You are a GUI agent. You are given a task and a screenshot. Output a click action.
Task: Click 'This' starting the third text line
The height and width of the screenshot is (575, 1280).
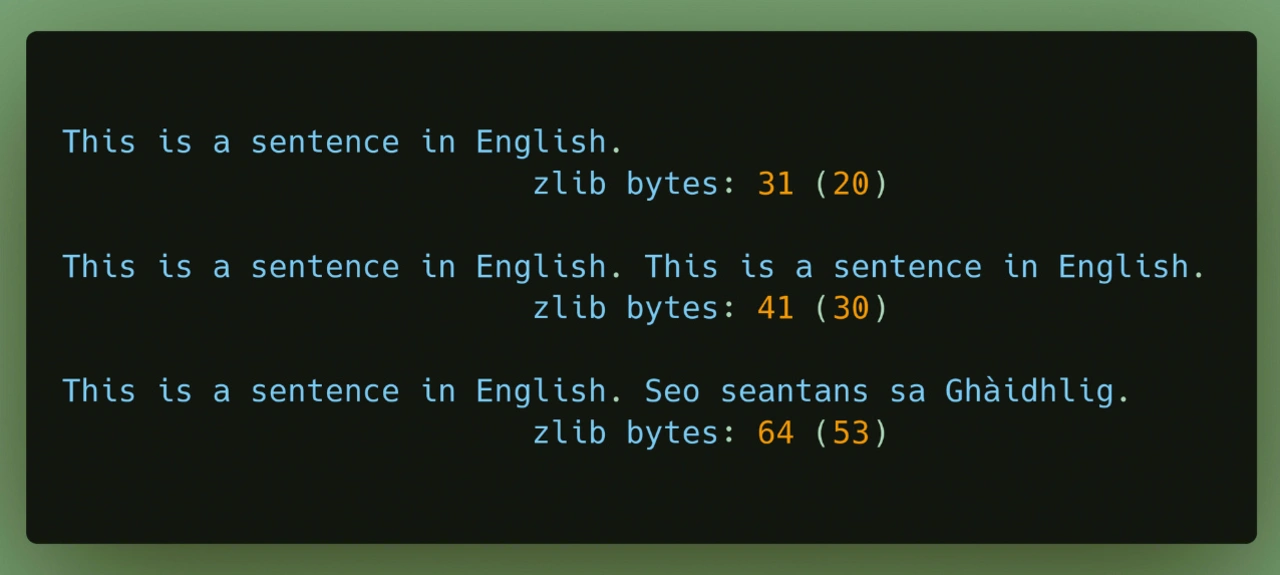(x=99, y=391)
